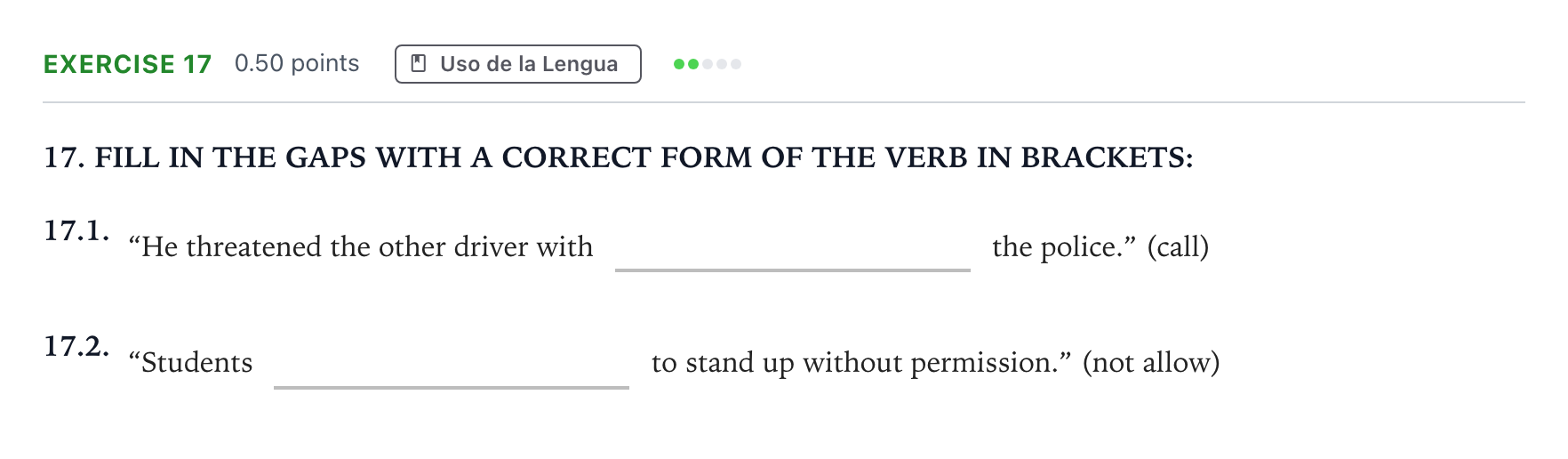
Task: Select the 17.1 question number
Action: [x=77, y=230]
